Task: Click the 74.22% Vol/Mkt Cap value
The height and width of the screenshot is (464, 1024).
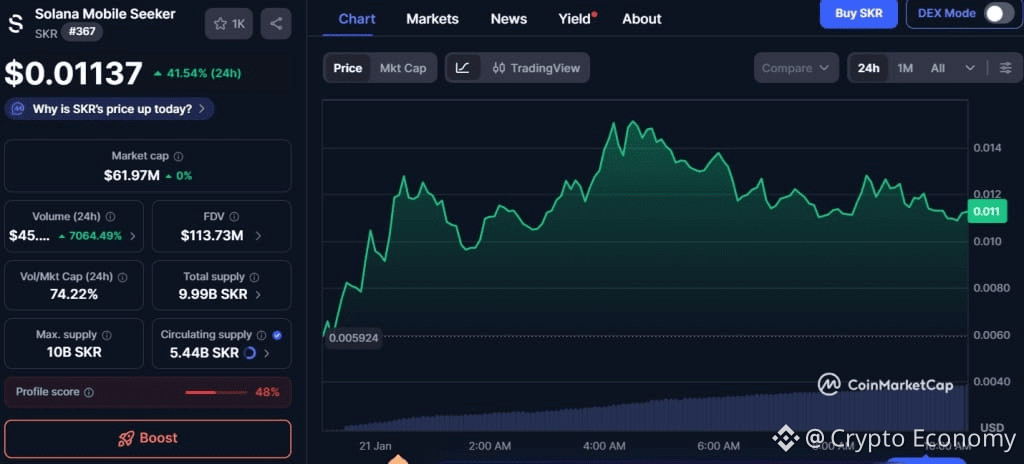Action: point(74,295)
